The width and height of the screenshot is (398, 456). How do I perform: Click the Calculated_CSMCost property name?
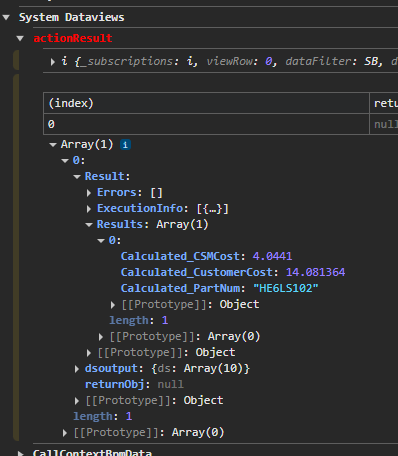[180, 256]
